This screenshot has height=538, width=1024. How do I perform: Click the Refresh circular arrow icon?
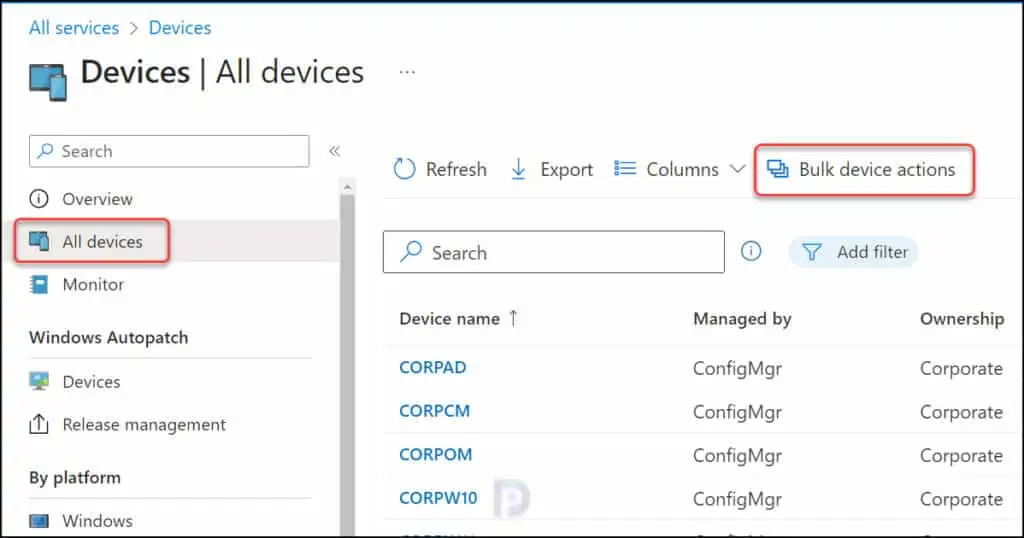click(x=404, y=169)
